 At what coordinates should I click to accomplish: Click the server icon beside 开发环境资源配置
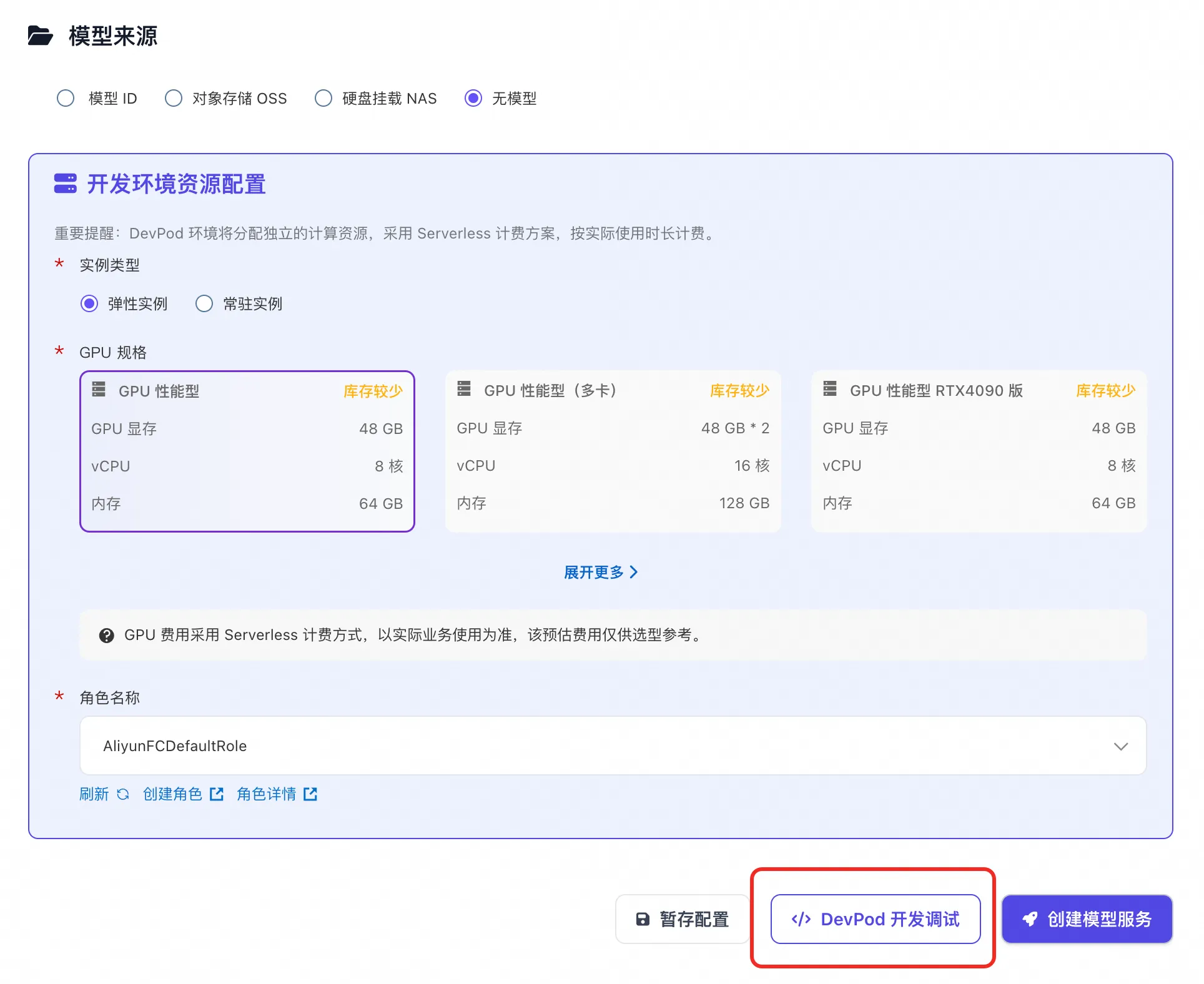[65, 184]
